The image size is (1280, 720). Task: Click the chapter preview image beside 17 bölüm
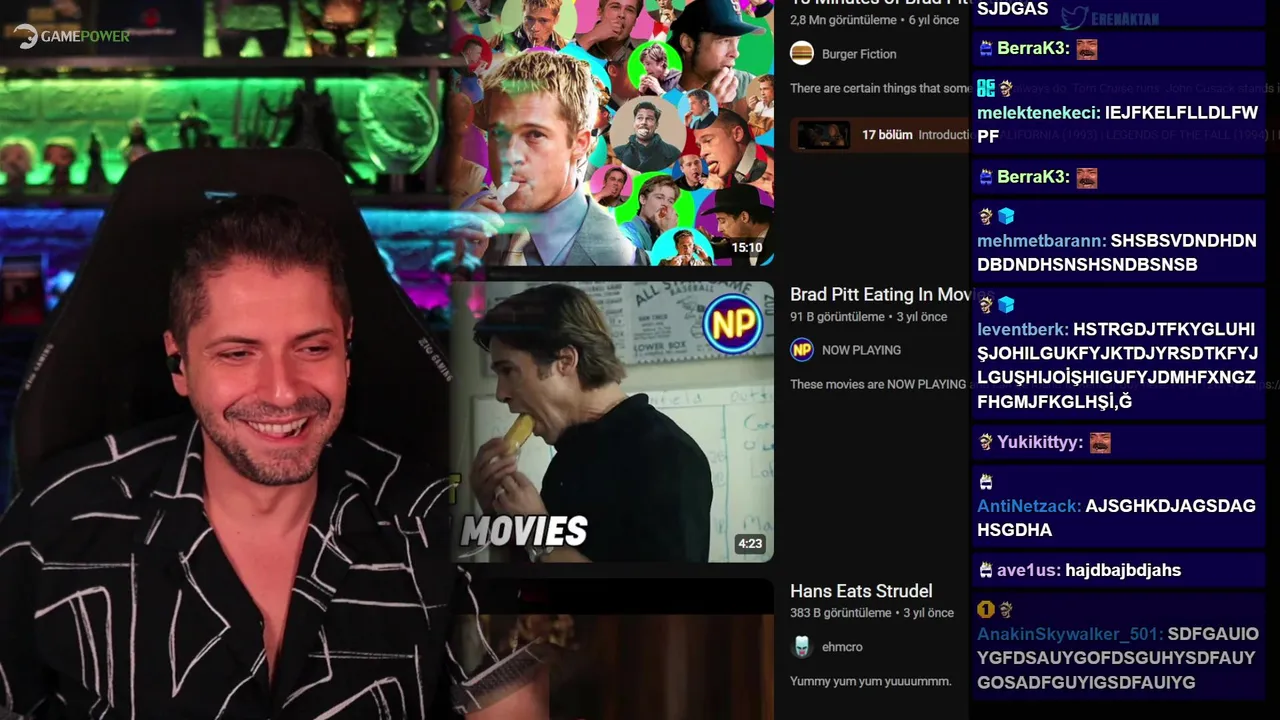(824, 135)
